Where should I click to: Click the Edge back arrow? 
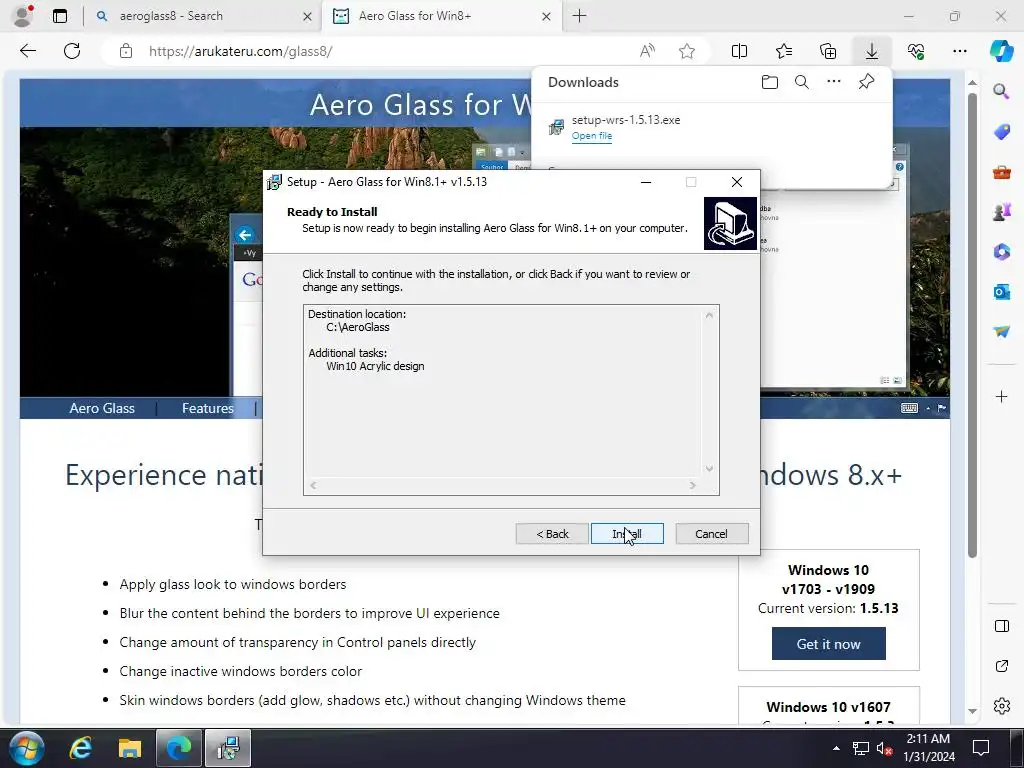27,51
